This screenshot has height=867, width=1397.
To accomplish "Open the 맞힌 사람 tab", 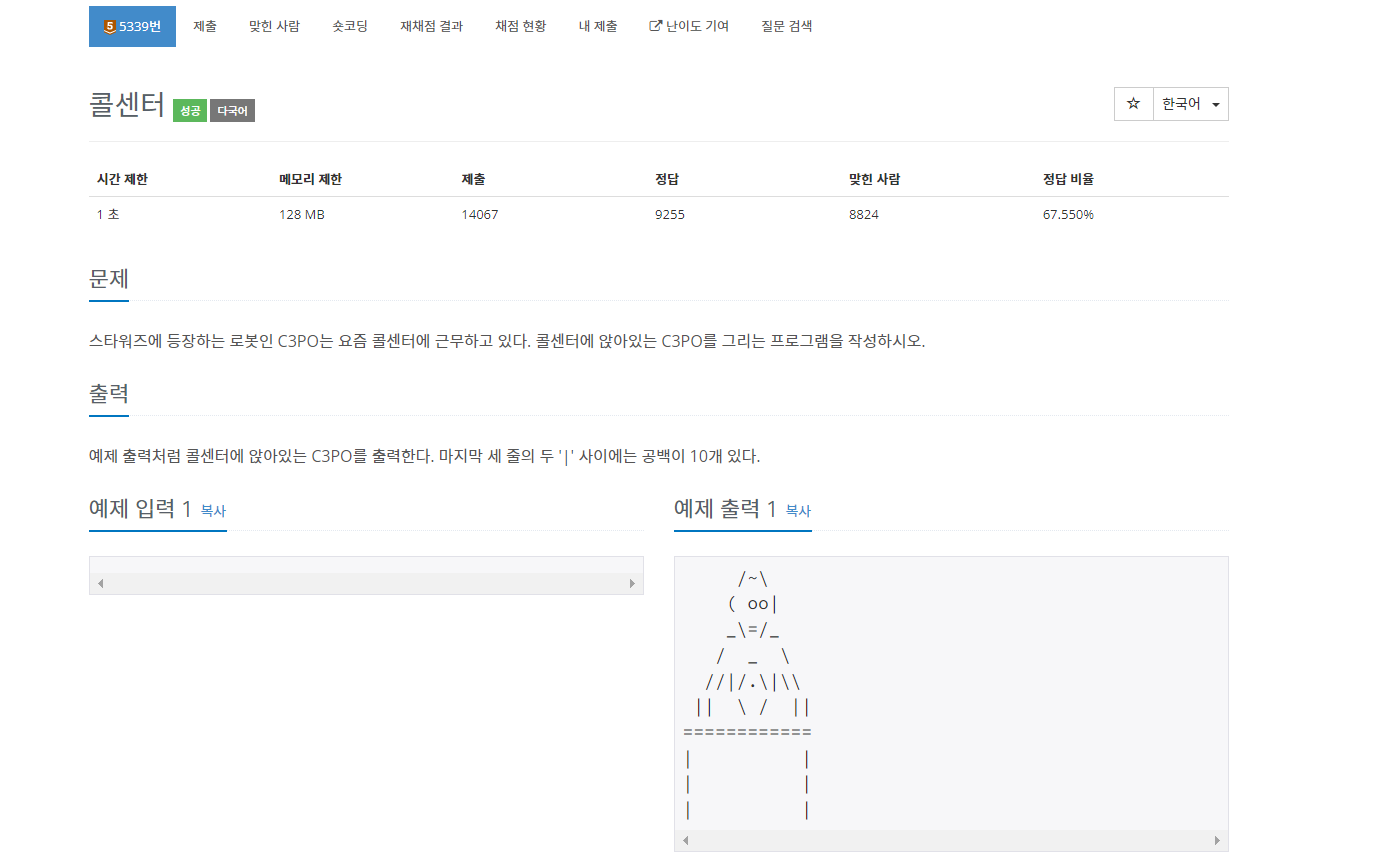I will click(274, 26).
